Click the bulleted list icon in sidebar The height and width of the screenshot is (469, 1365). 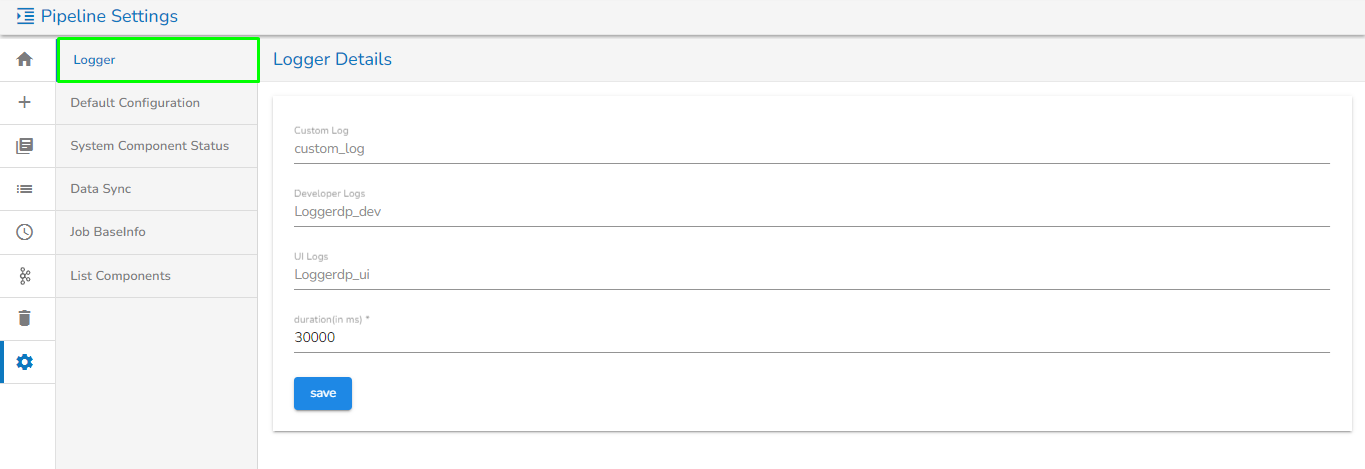tap(25, 189)
